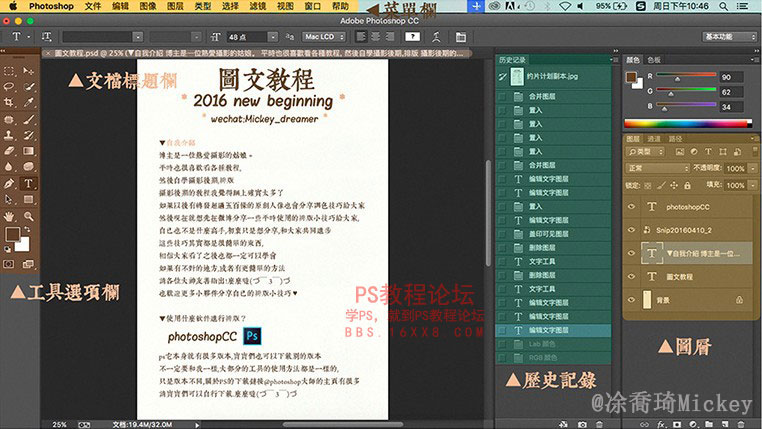Set history brush source on 盖印可见图层 row

502,234
